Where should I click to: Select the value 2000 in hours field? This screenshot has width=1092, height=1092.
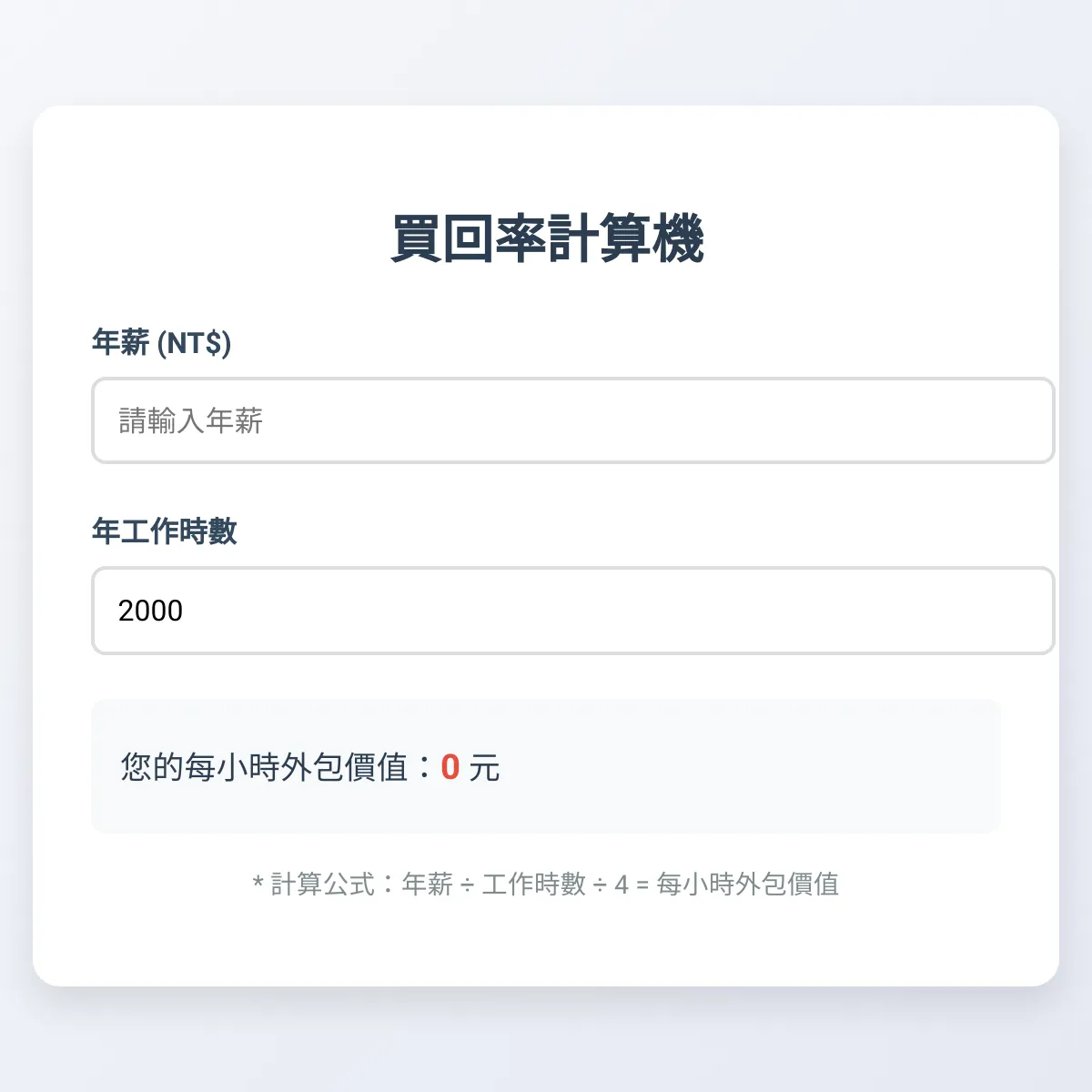pyautogui.click(x=149, y=611)
